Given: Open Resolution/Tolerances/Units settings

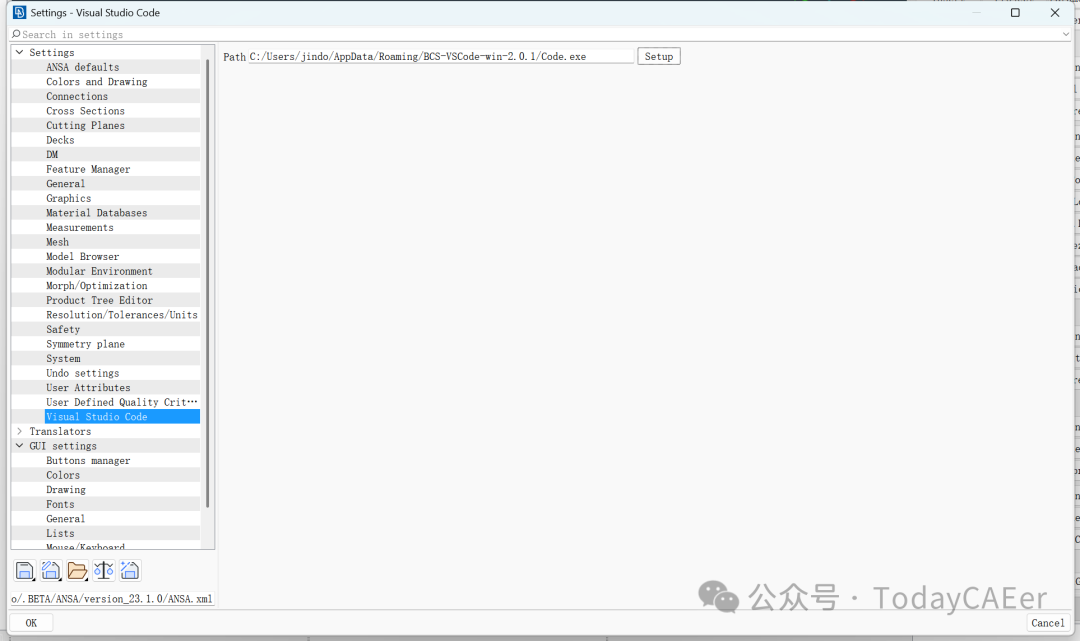Looking at the screenshot, I should pos(122,315).
